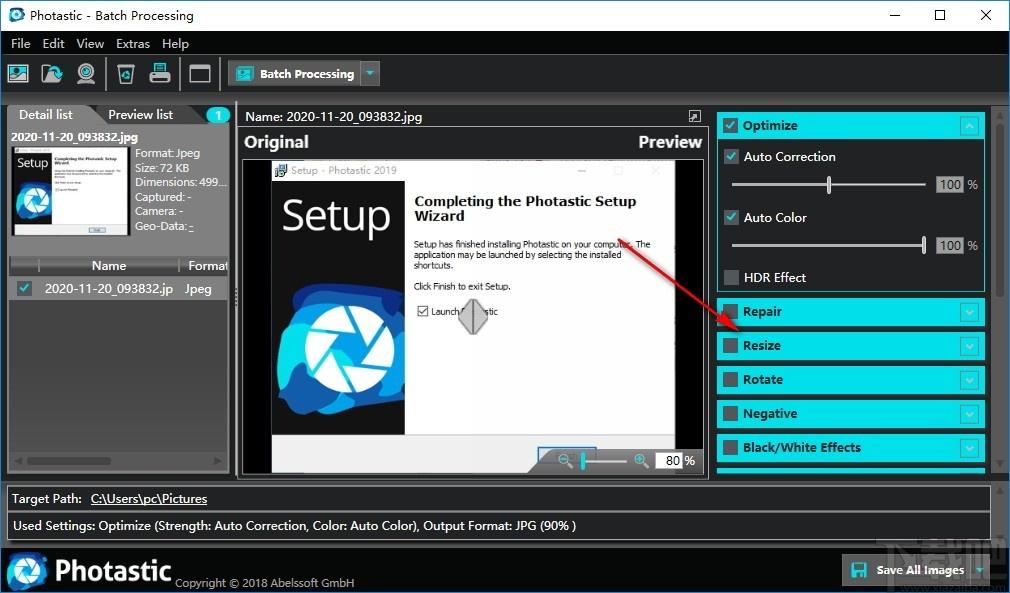
Task: Enable the Resize checkbox
Action: [x=730, y=346]
